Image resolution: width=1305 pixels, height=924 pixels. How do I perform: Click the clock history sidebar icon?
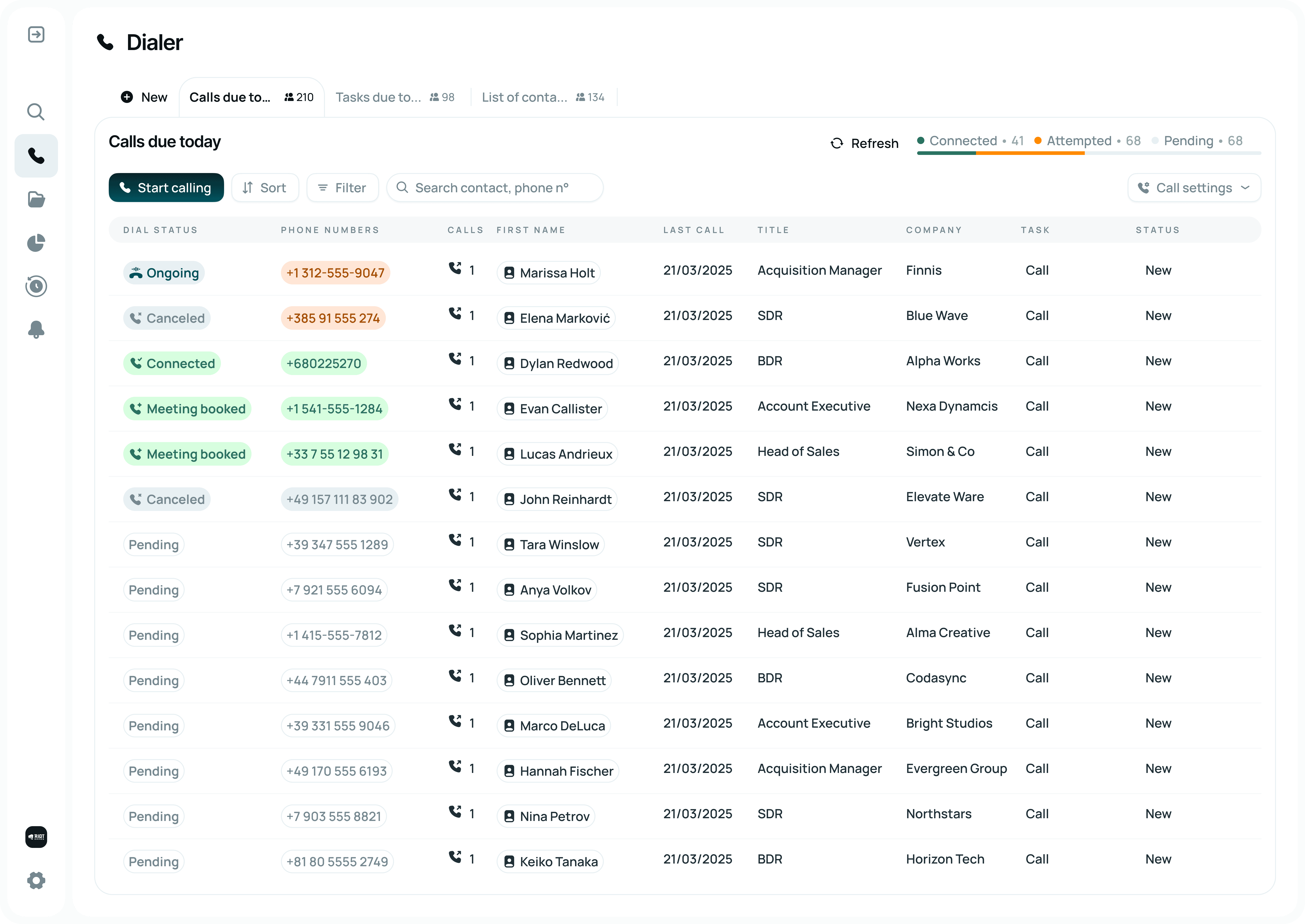pyautogui.click(x=36, y=286)
